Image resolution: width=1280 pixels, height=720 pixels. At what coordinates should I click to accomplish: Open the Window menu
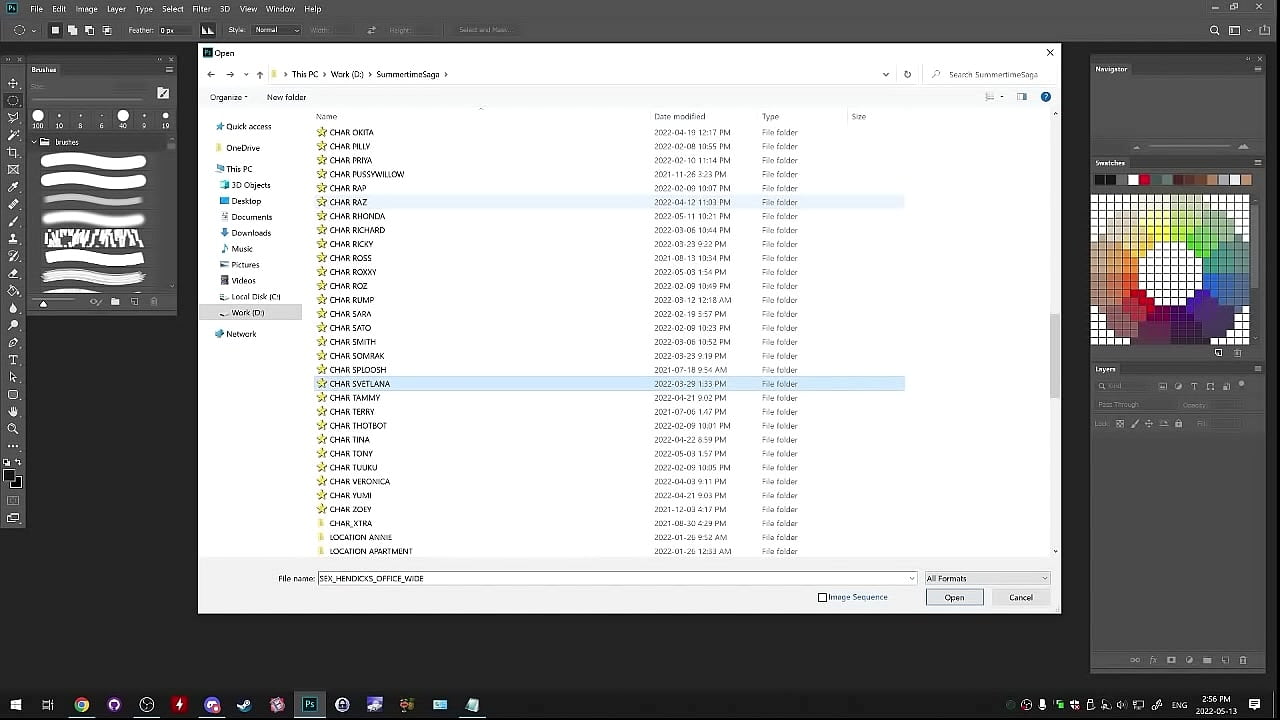click(280, 9)
